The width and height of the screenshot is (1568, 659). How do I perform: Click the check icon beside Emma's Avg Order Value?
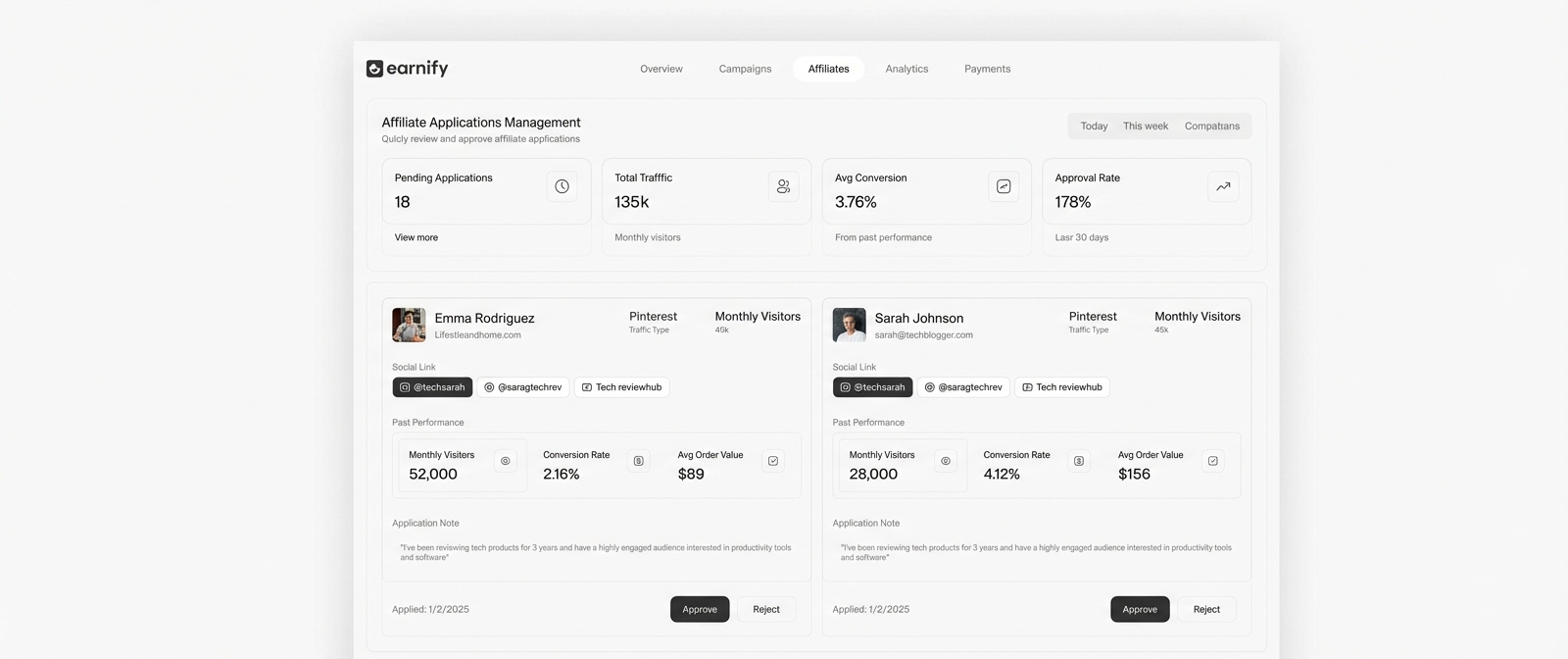[773, 461]
